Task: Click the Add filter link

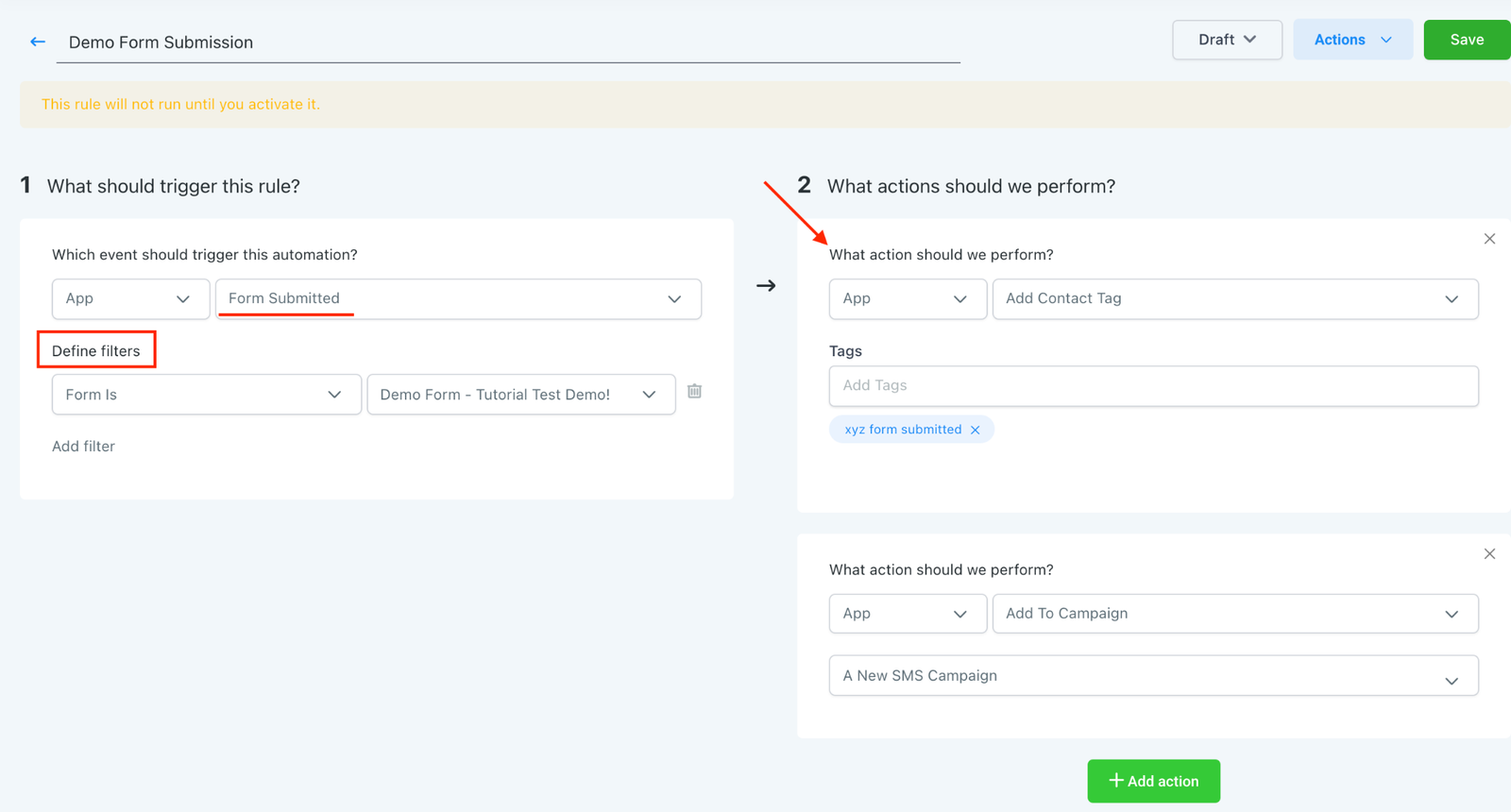Action: pyautogui.click(x=83, y=447)
